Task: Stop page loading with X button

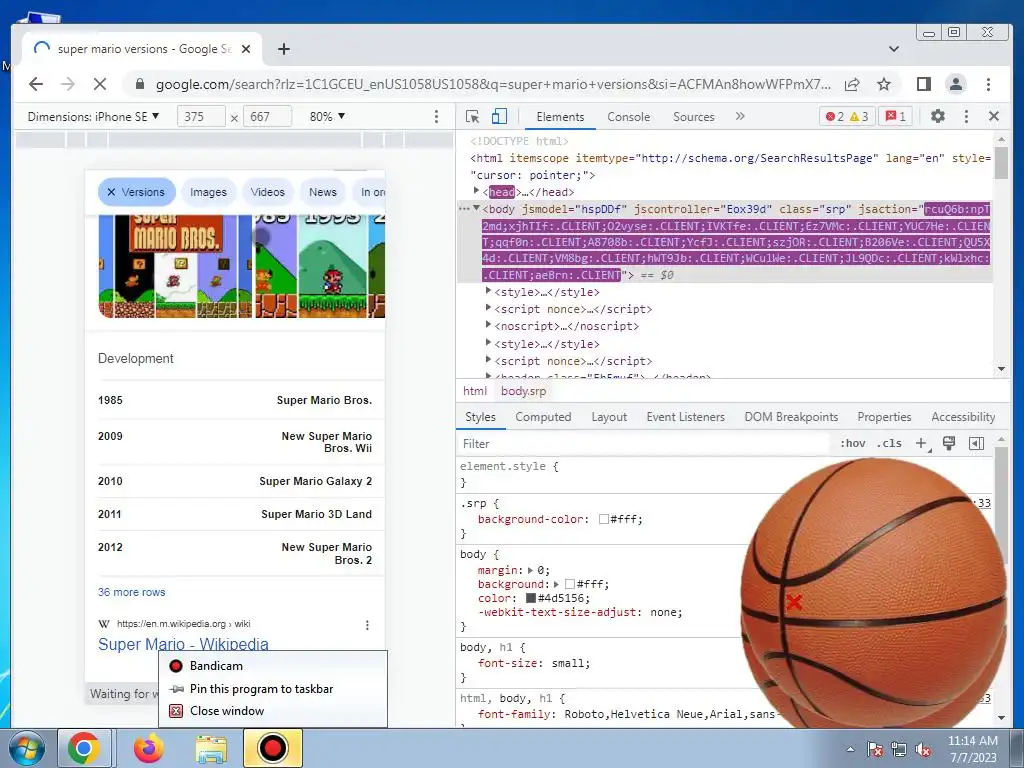Action: point(99,84)
